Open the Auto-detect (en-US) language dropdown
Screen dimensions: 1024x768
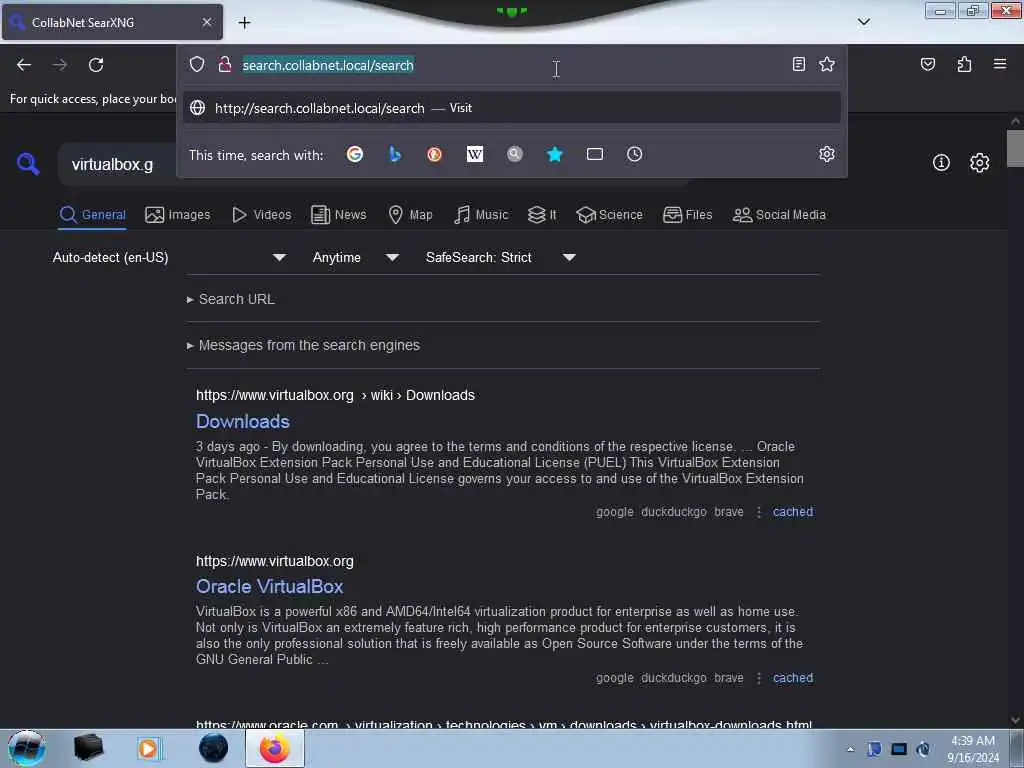tap(169, 257)
